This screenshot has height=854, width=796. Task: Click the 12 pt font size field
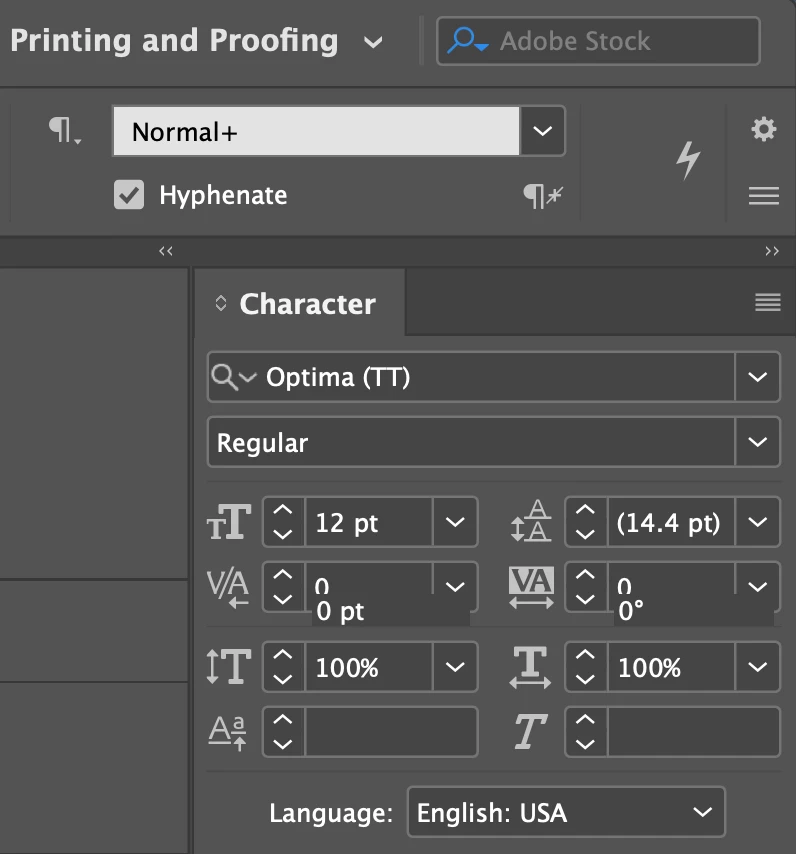[x=367, y=523]
